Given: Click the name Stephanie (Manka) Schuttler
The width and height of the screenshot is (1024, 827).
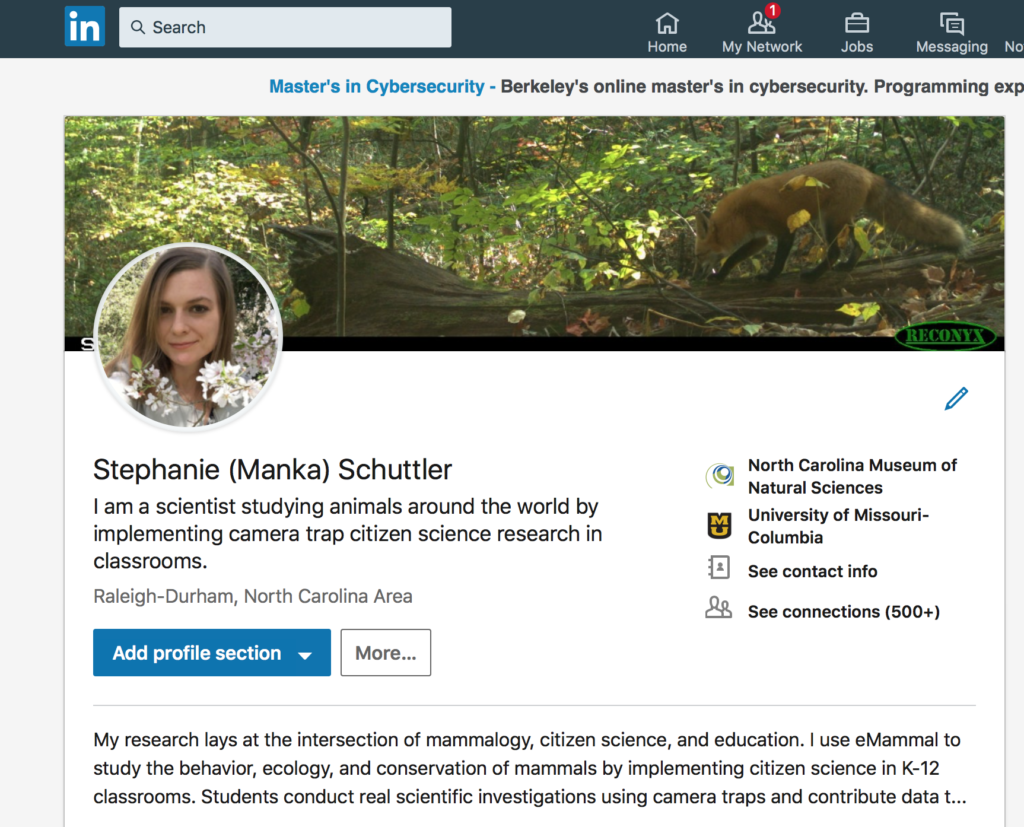Looking at the screenshot, I should (x=272, y=470).
